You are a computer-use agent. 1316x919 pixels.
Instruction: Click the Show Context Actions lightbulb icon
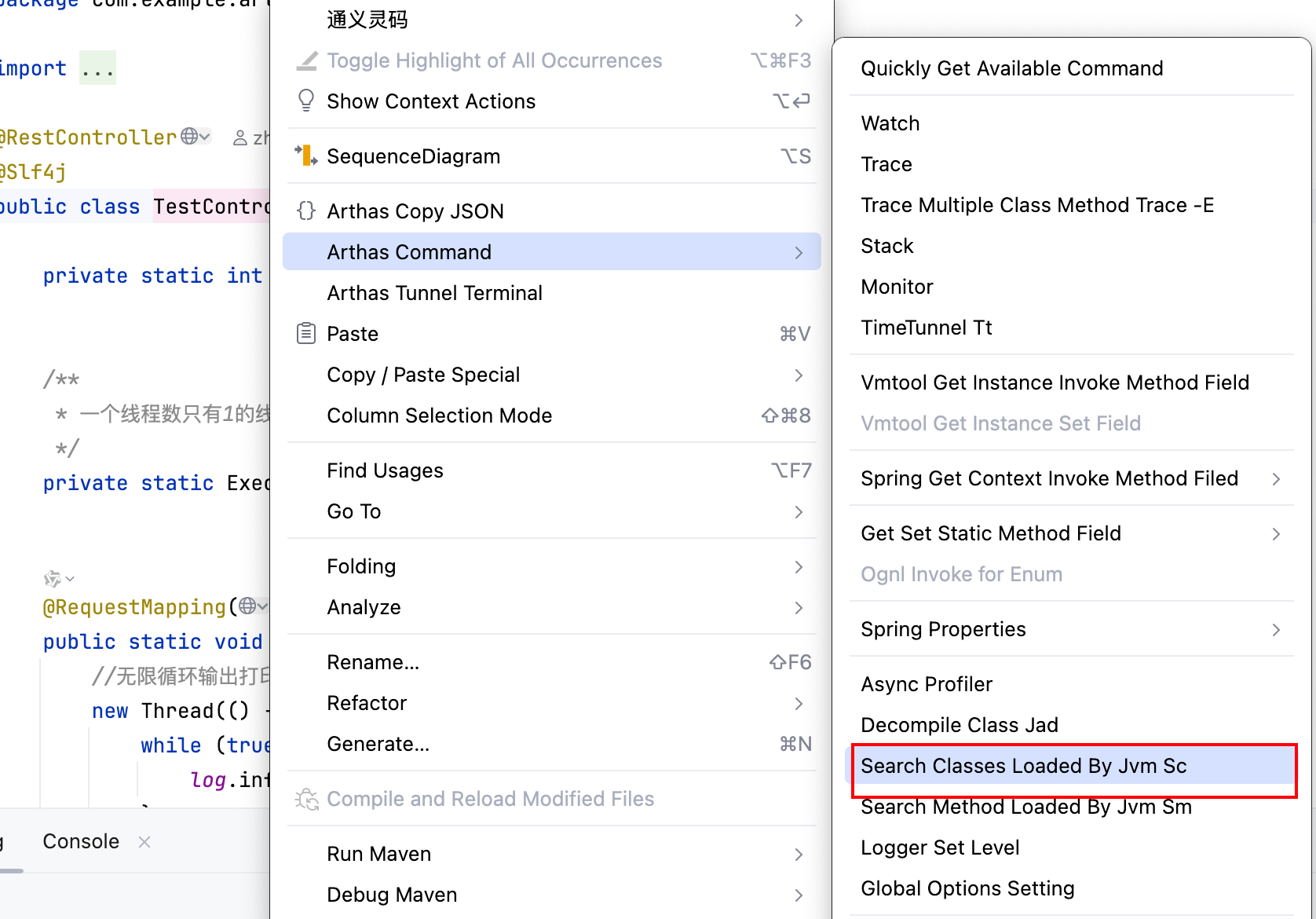(305, 101)
